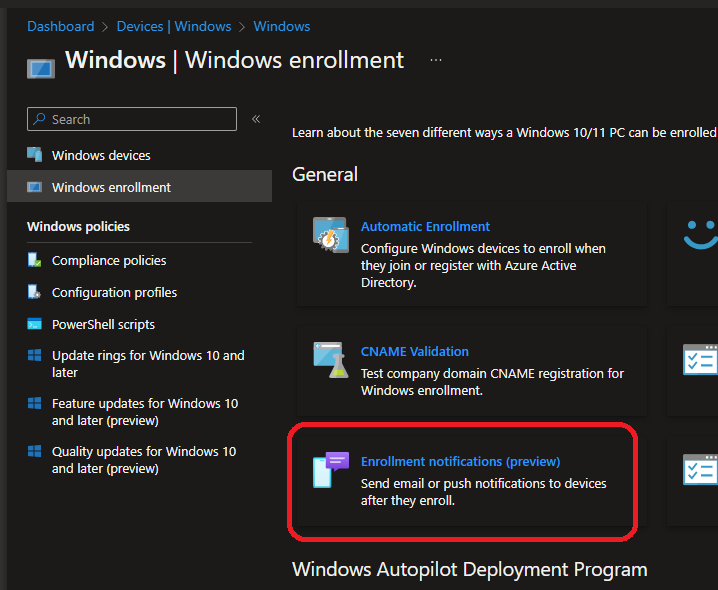718x590 pixels.
Task: Focus the sidebar Search field
Action: pyautogui.click(x=132, y=119)
